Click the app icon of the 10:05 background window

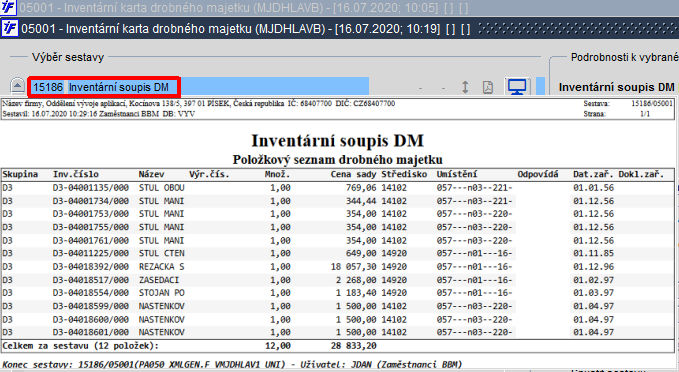(8, 7)
